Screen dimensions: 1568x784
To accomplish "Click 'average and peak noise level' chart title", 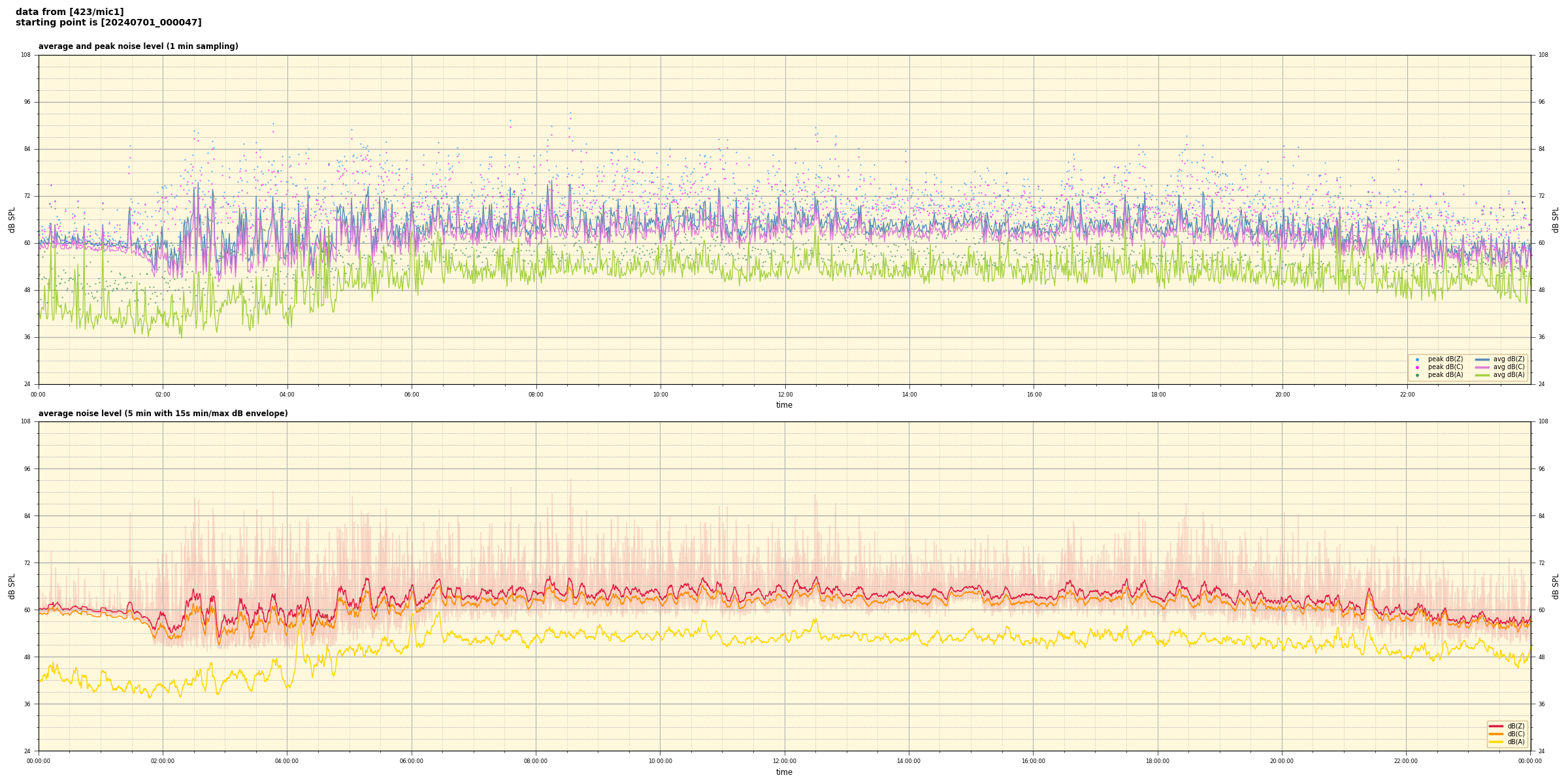I will 138,46.
